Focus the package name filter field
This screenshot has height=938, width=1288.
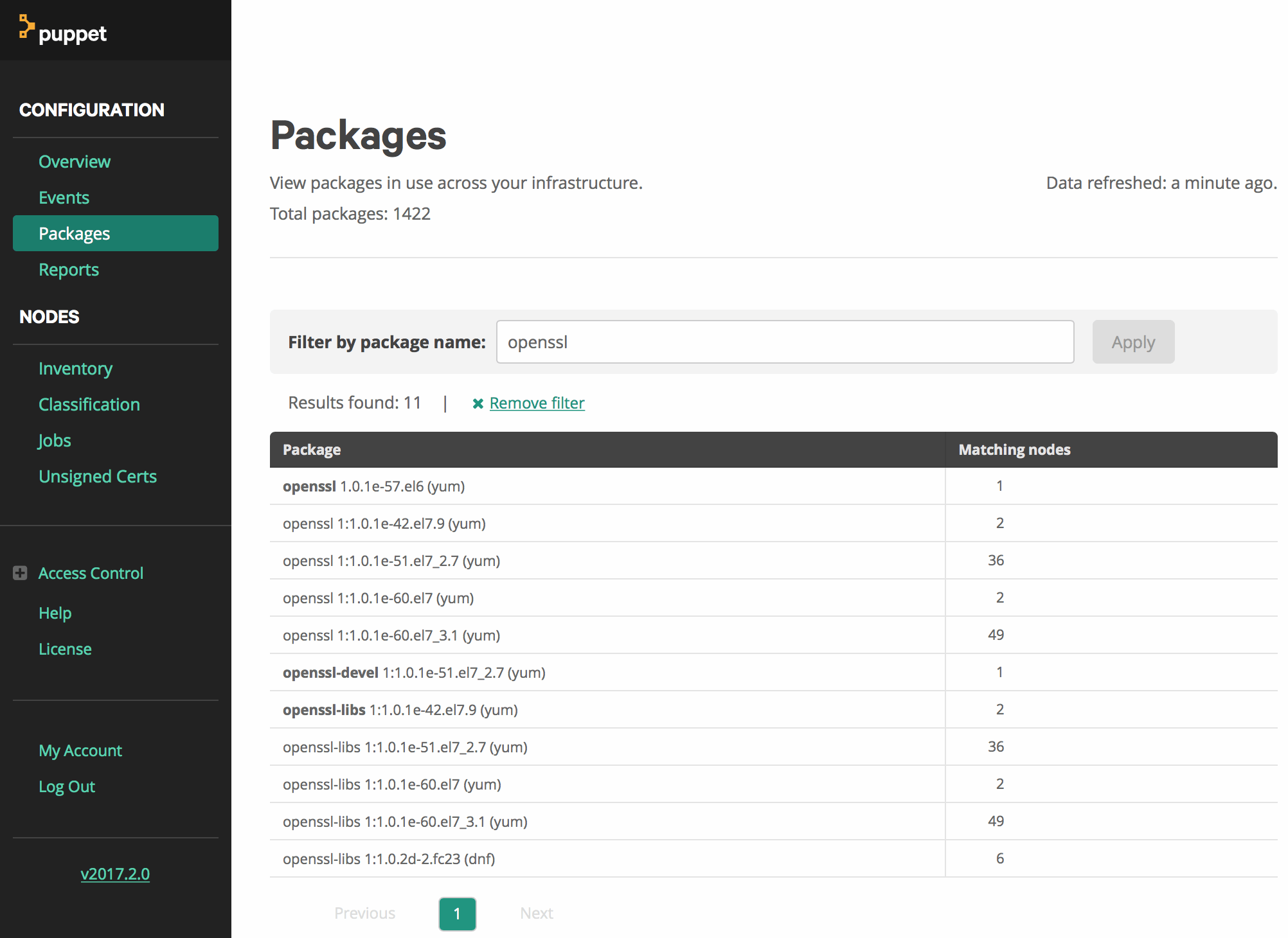pyautogui.click(x=785, y=342)
